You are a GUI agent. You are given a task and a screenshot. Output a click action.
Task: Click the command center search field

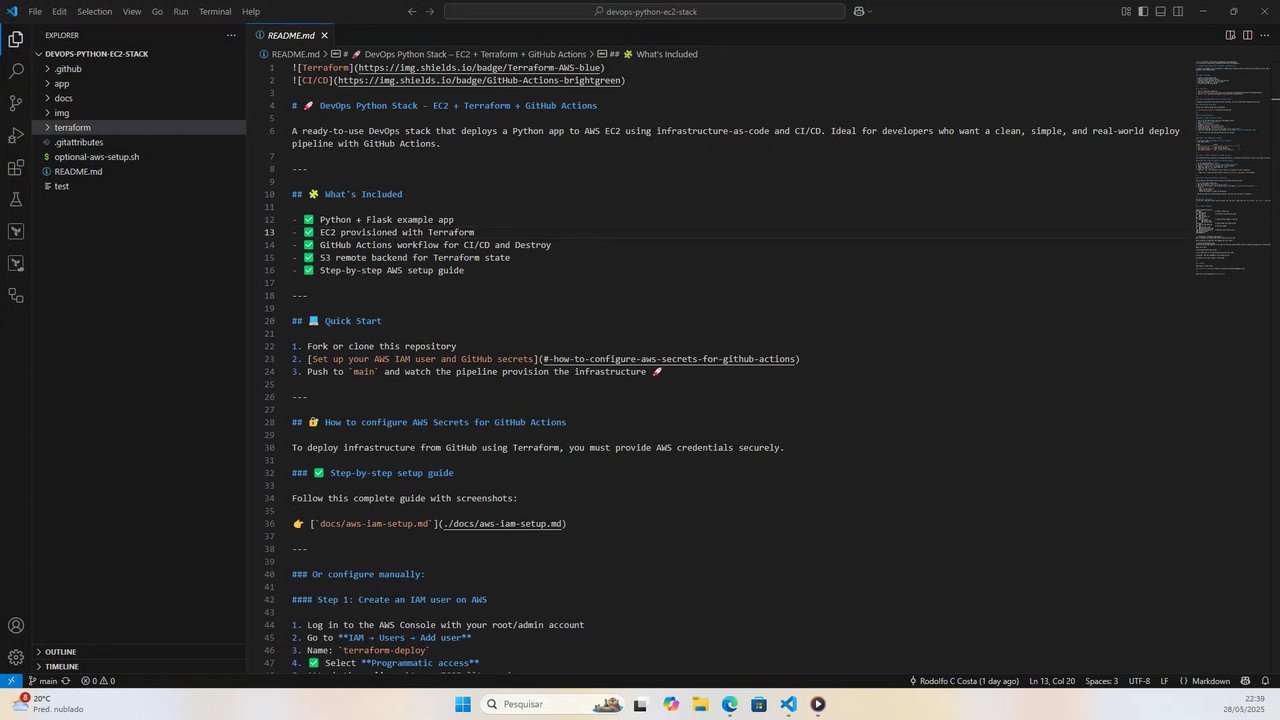[x=645, y=12]
